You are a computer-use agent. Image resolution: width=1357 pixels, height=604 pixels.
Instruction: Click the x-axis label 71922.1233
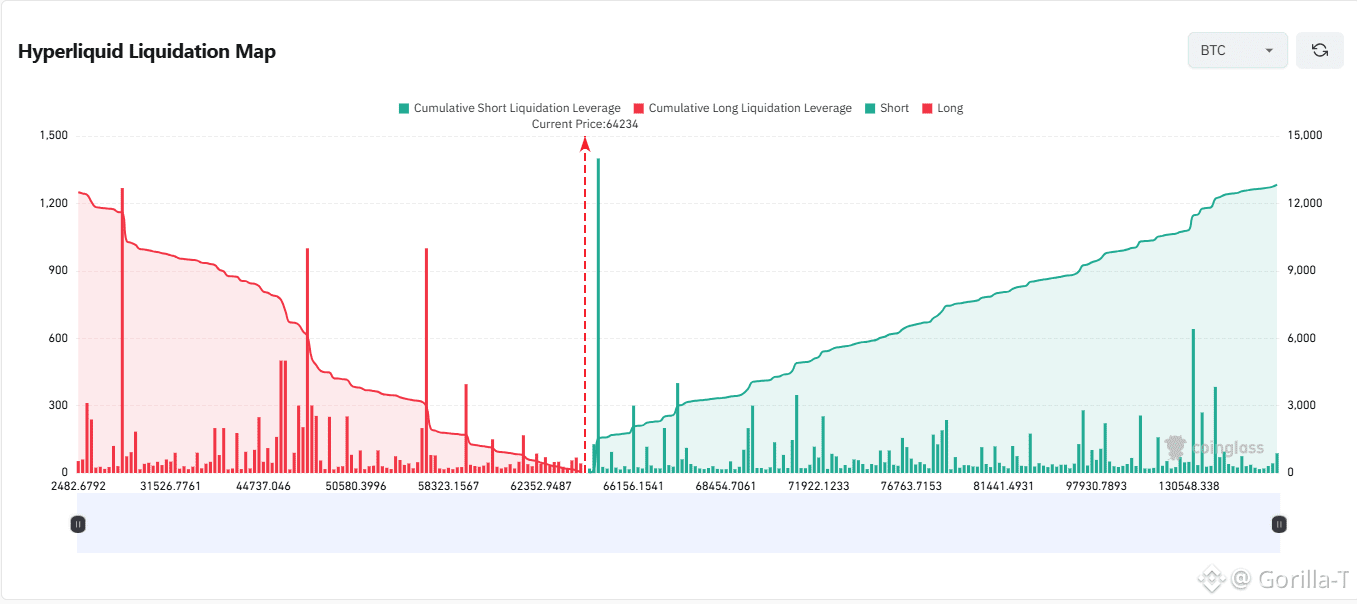(x=819, y=486)
